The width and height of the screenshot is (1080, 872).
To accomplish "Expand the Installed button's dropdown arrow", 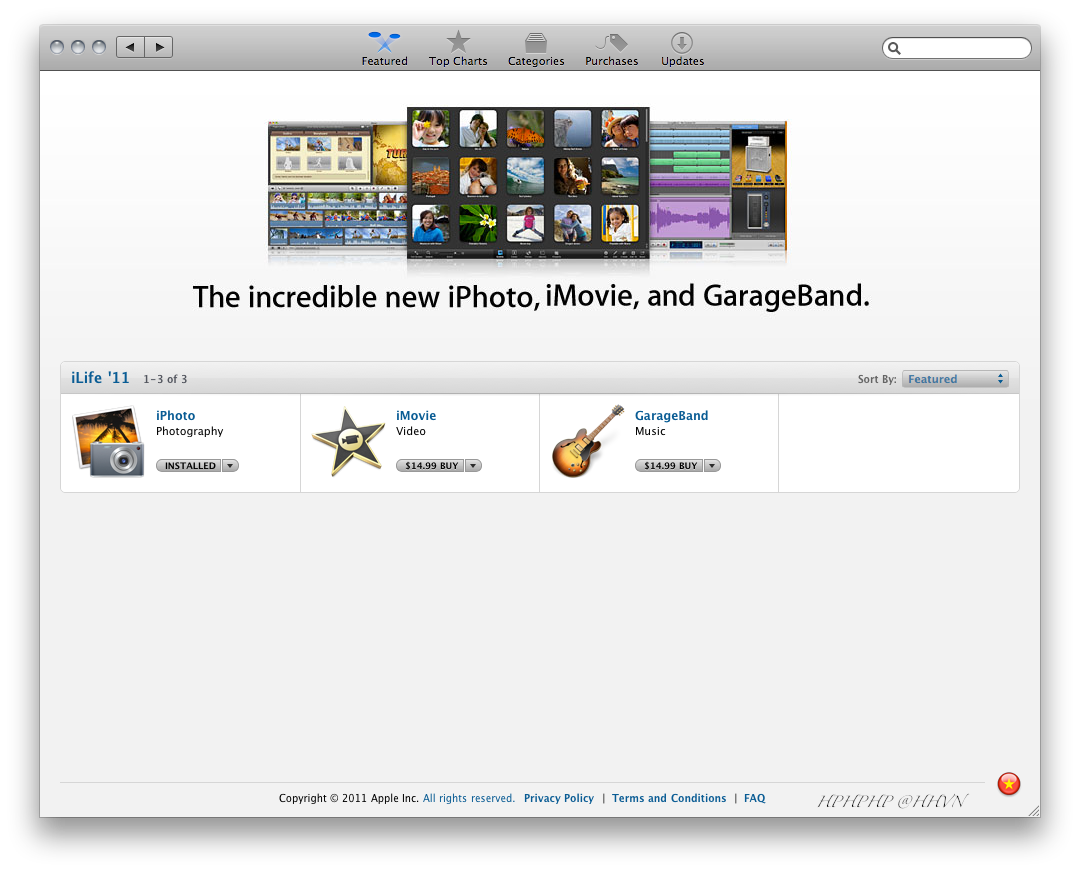I will [x=230, y=465].
